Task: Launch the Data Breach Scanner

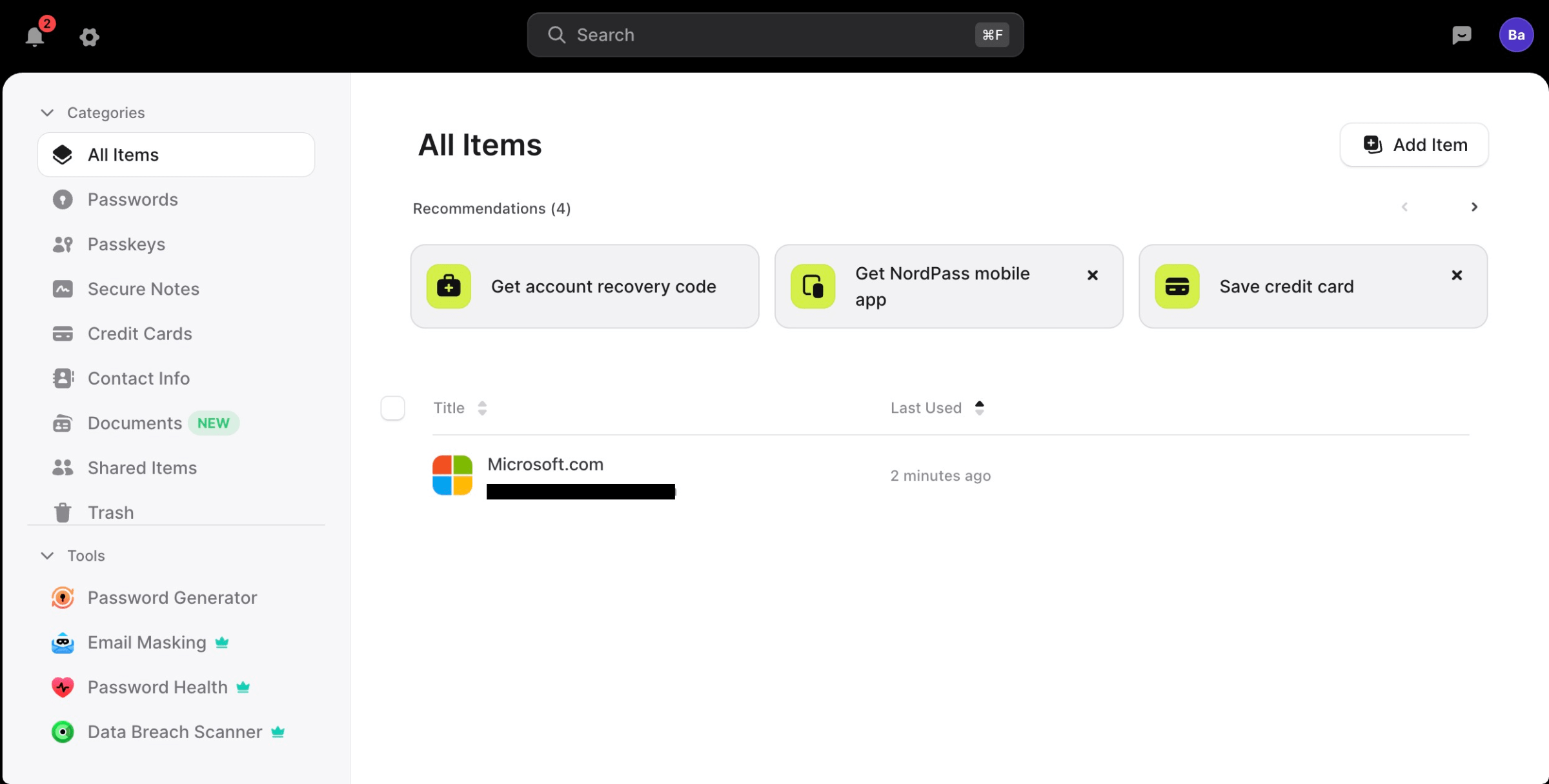Action: coord(174,732)
